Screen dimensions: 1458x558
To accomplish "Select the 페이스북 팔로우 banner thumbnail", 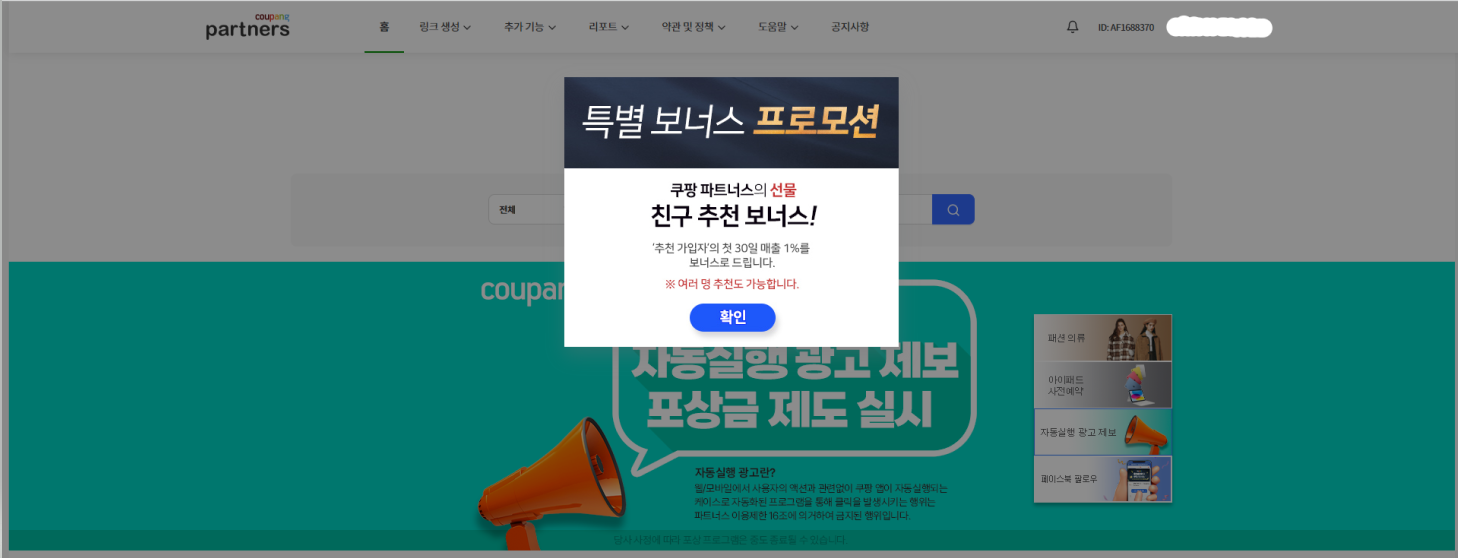I will 1103,479.
